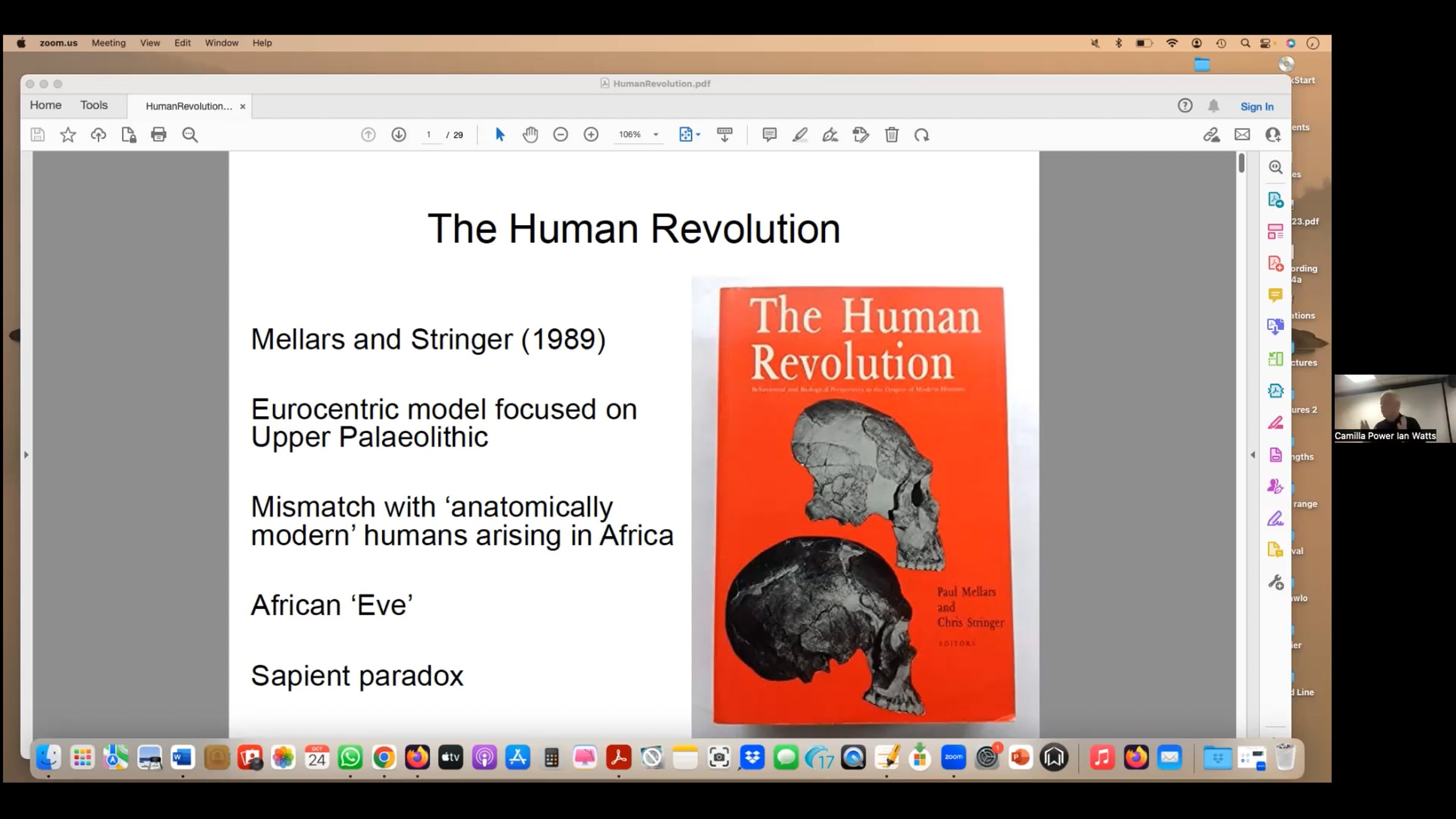Open notifications bell in Acrobat
1456x819 pixels.
[x=1213, y=106]
